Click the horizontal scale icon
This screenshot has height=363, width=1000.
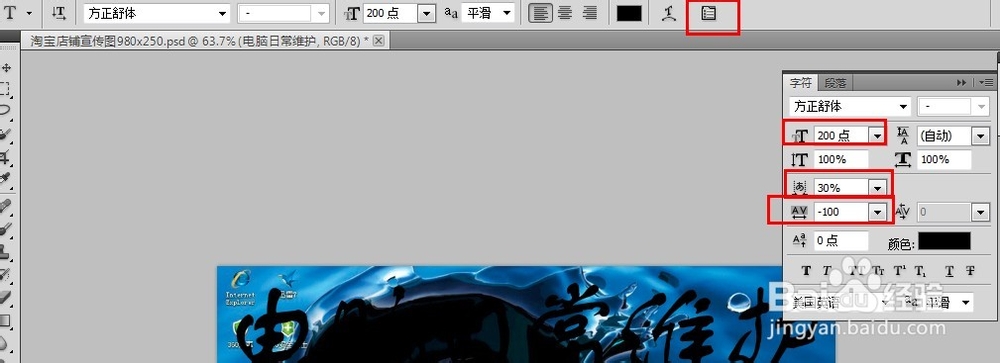click(x=903, y=159)
